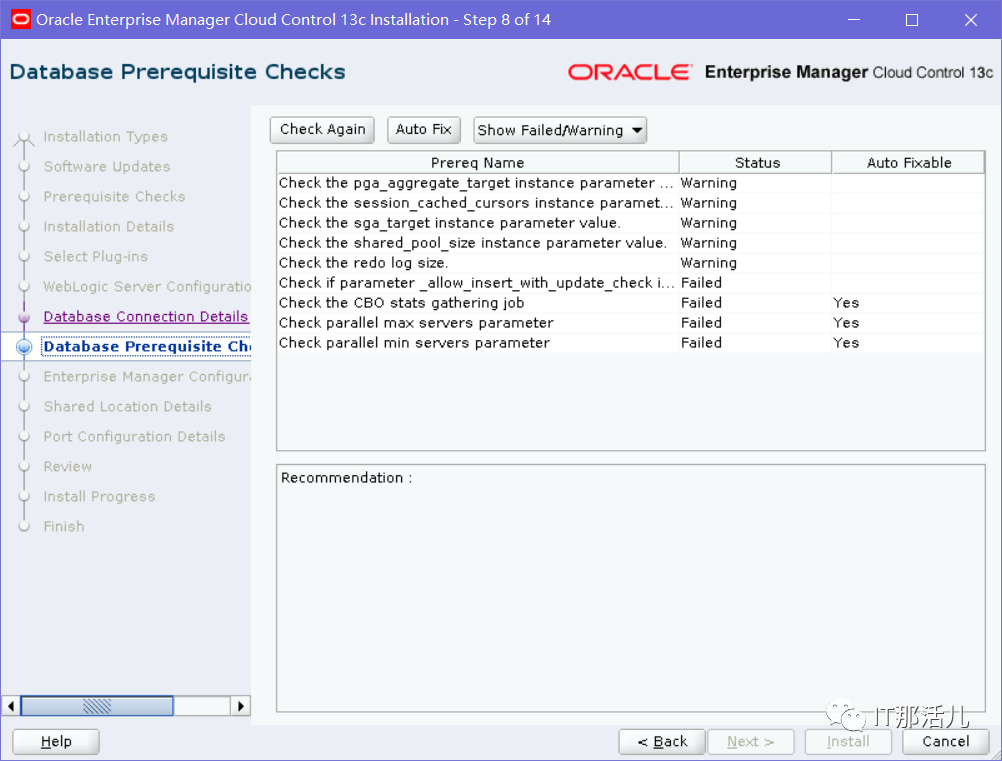Click the Installation Types step

(x=105, y=137)
